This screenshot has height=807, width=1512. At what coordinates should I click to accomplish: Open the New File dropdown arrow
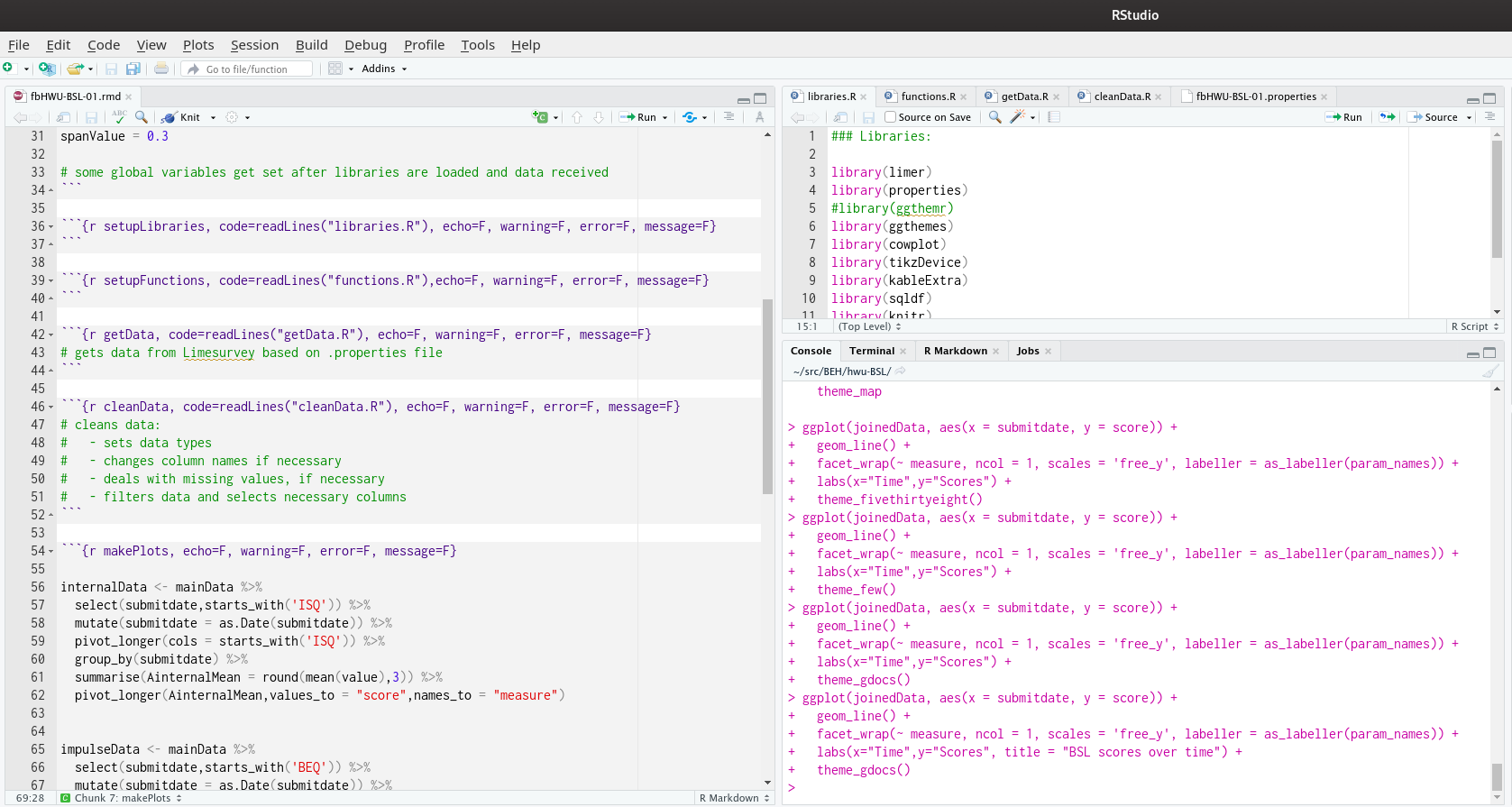coord(26,69)
